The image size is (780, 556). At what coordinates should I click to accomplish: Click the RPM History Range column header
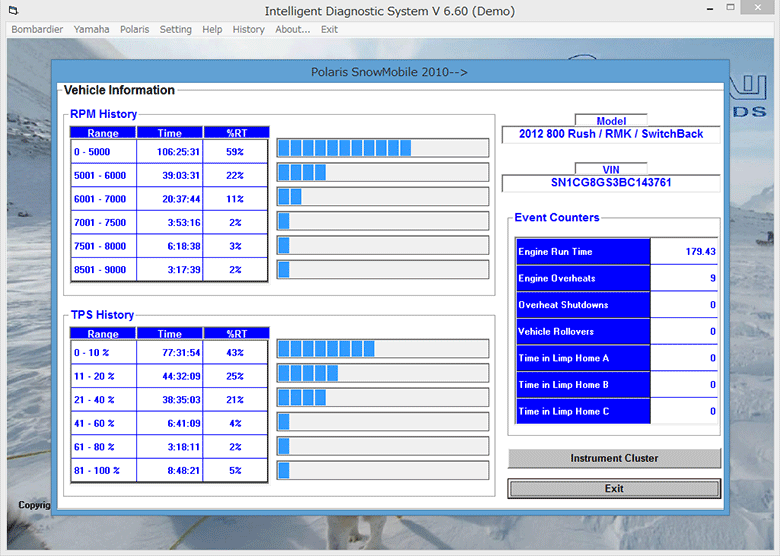click(103, 133)
